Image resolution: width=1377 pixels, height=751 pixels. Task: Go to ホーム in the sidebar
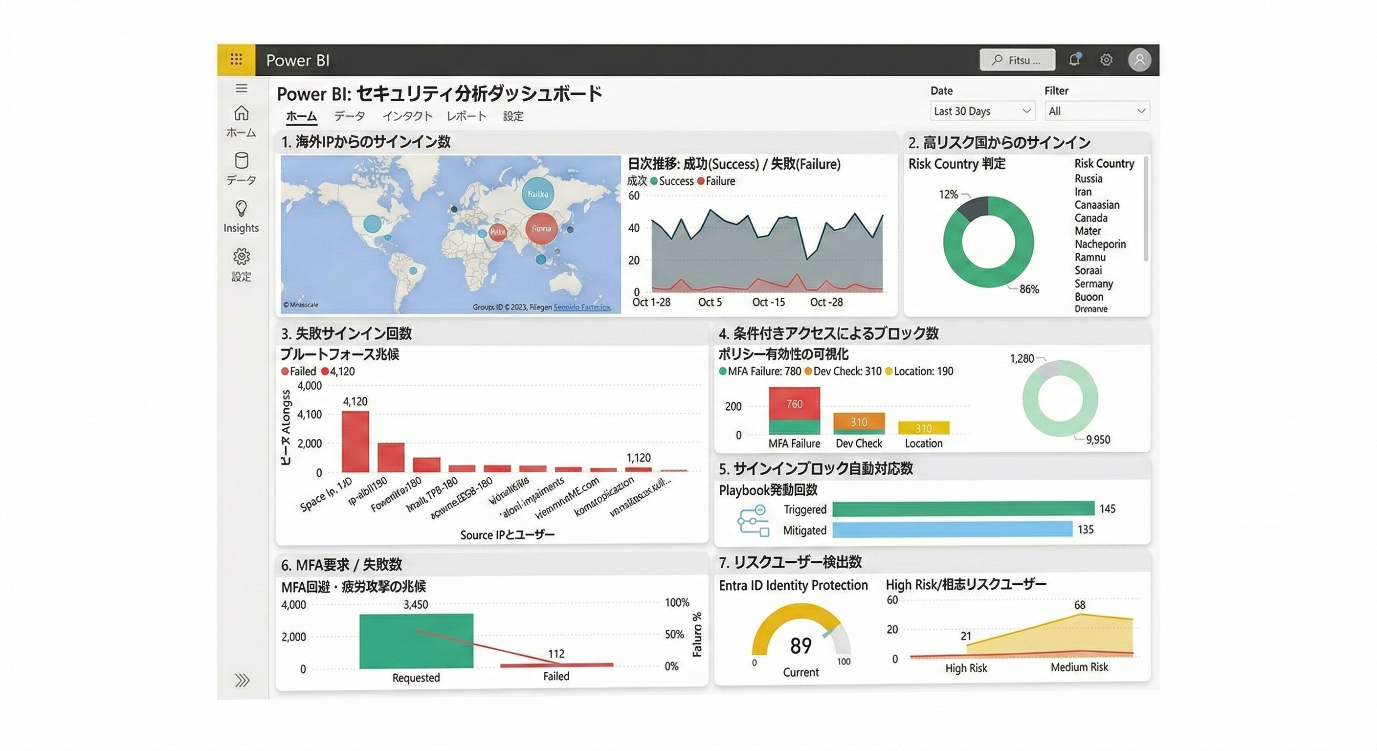pos(241,121)
